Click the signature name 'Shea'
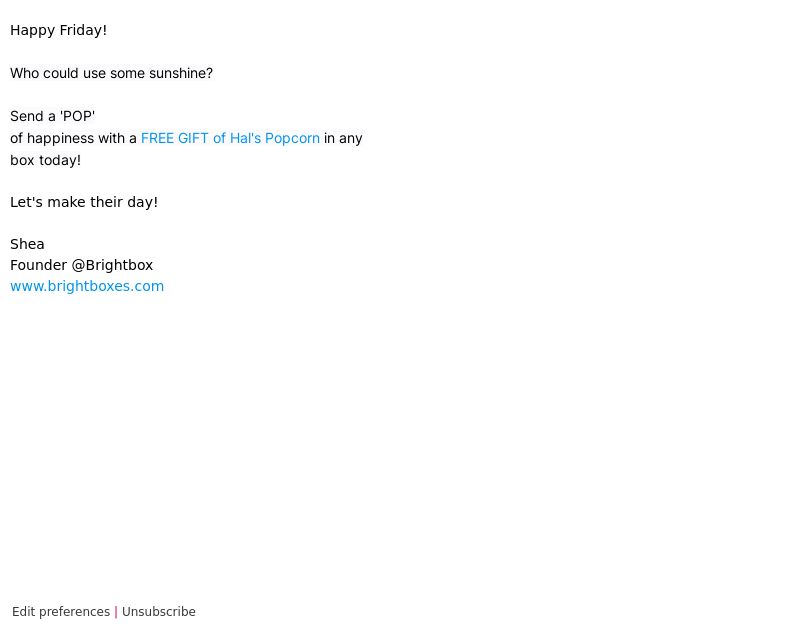 [x=27, y=244]
